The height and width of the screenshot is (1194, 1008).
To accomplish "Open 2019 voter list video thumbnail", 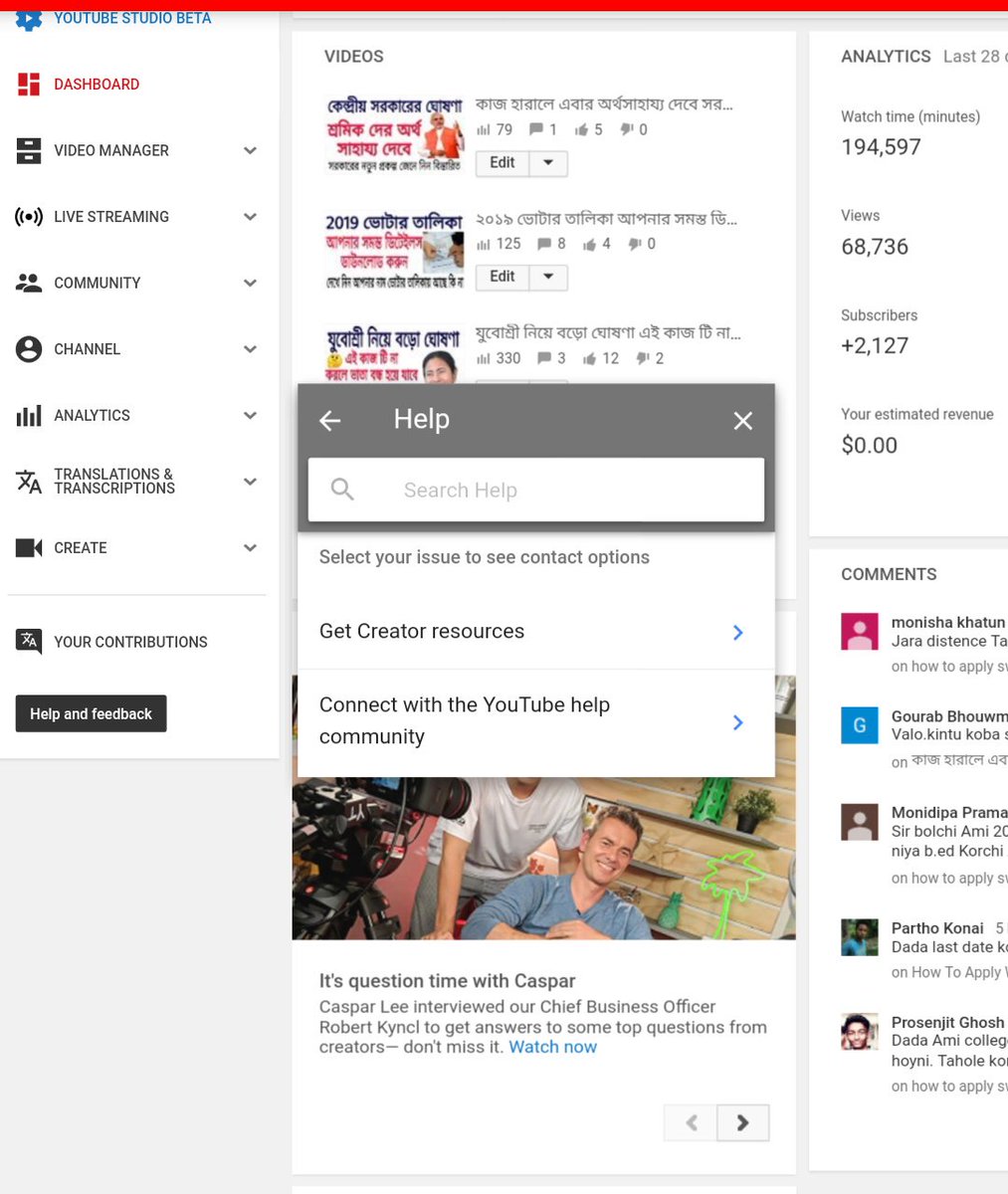I will [x=395, y=251].
